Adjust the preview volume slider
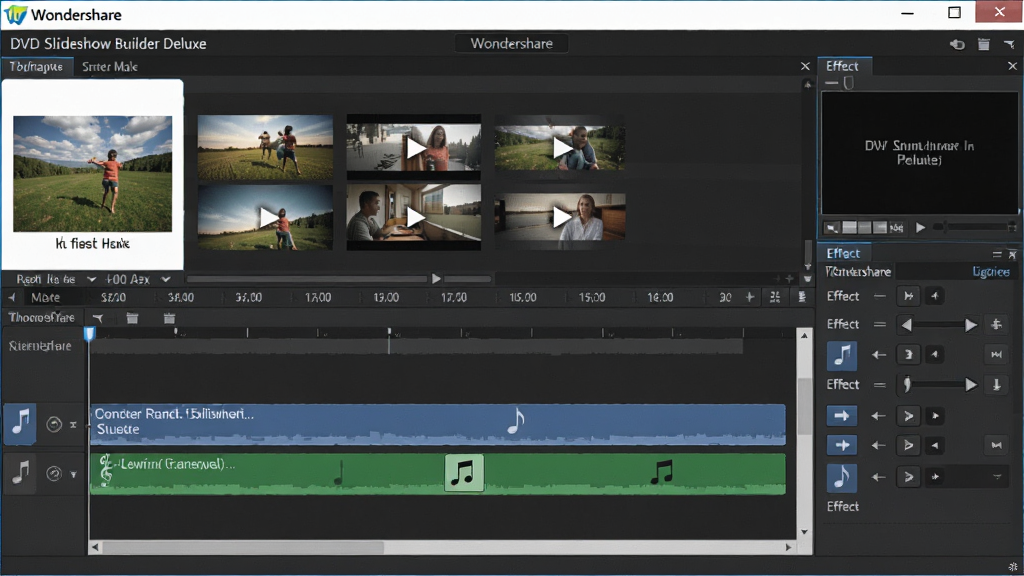This screenshot has width=1024, height=576. point(974,227)
